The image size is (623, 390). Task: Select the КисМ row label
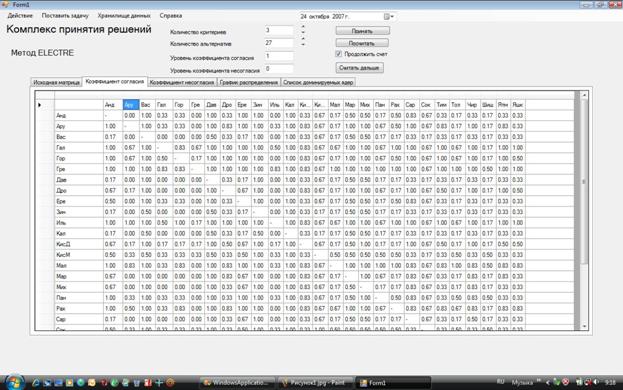click(79, 255)
